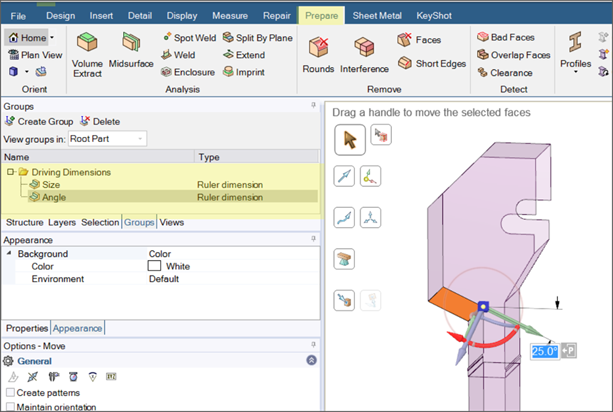Select the Size ruler dimension group
This screenshot has width=613, height=412.
51,184
